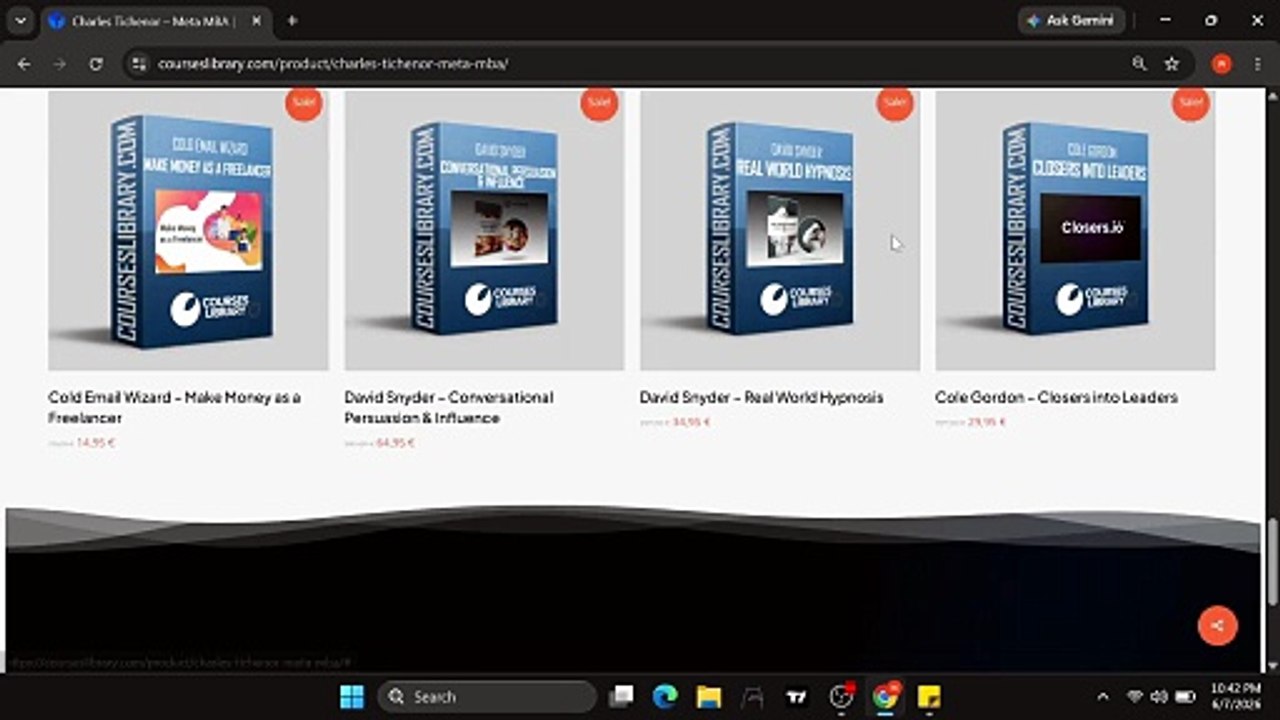This screenshot has width=1280, height=720.
Task: Reload the current page
Action: point(96,63)
